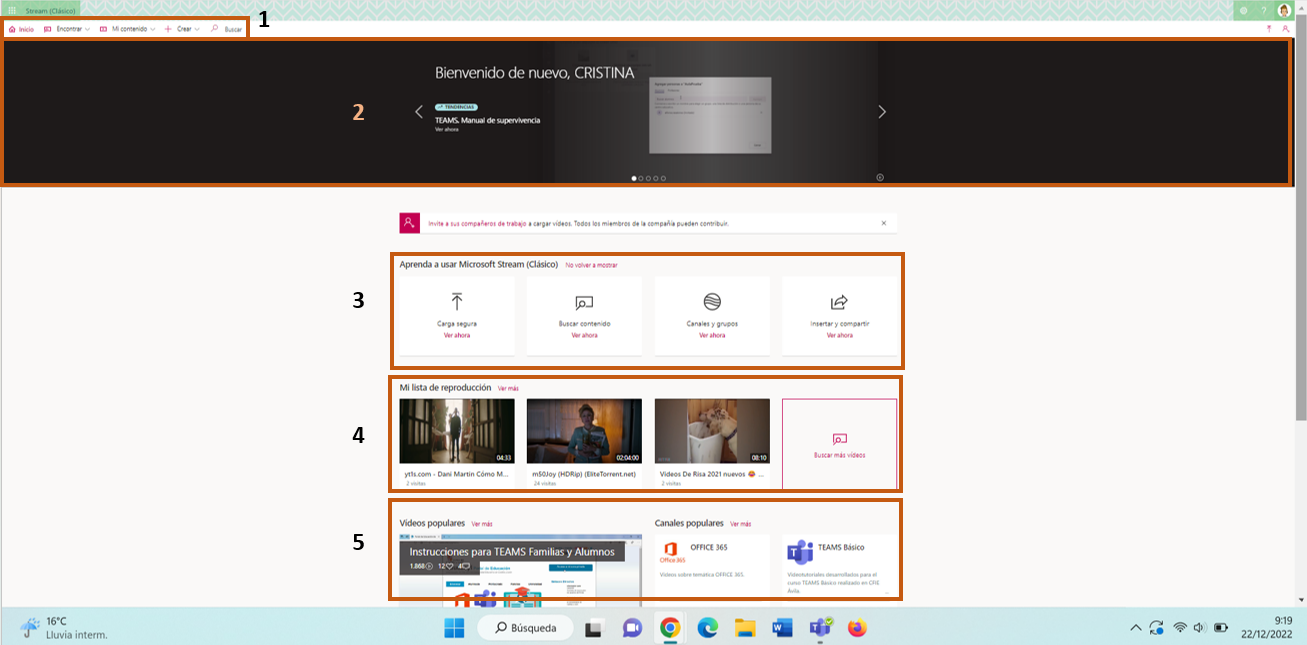Open the OFFICE 365 channel logo
The image size is (1307, 645).
click(x=671, y=553)
